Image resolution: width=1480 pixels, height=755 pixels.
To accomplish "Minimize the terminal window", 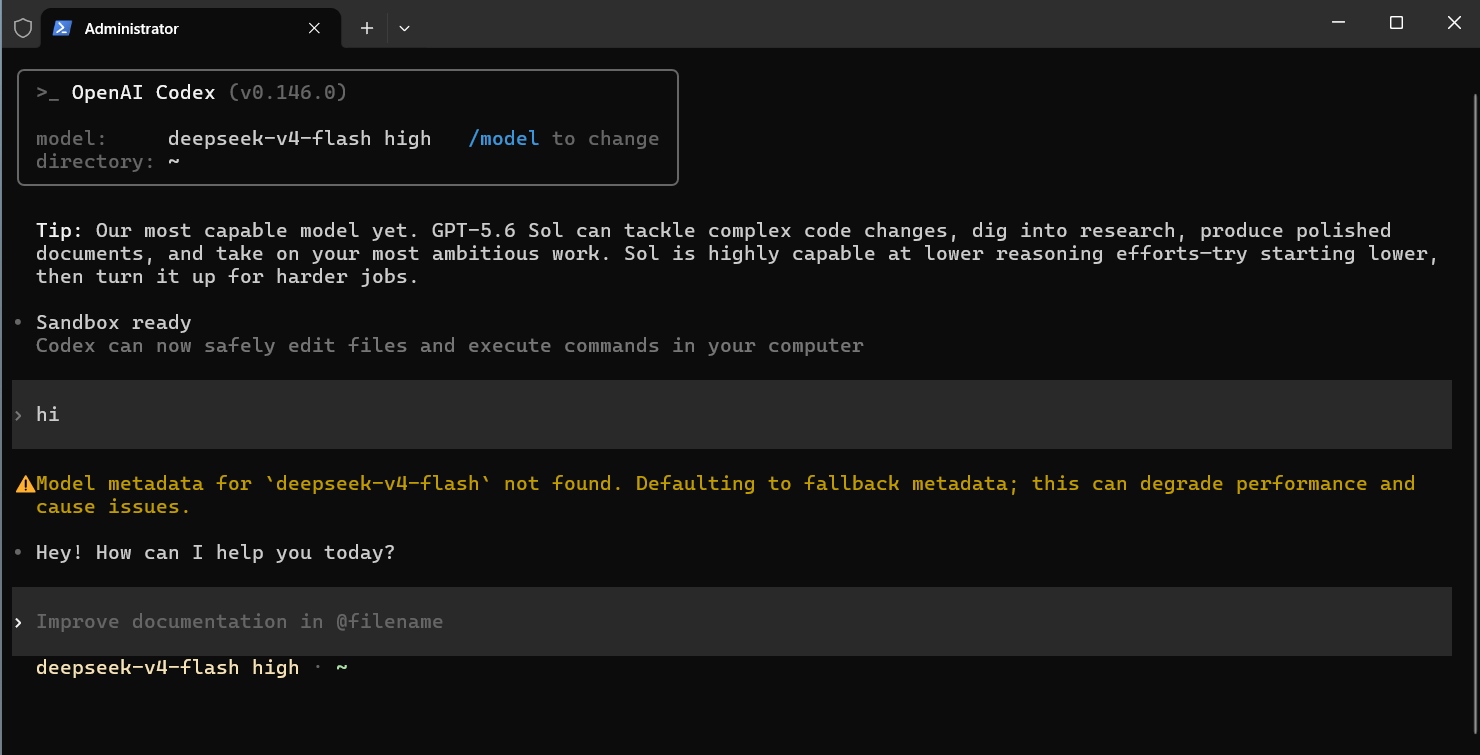I will click(x=1340, y=23).
